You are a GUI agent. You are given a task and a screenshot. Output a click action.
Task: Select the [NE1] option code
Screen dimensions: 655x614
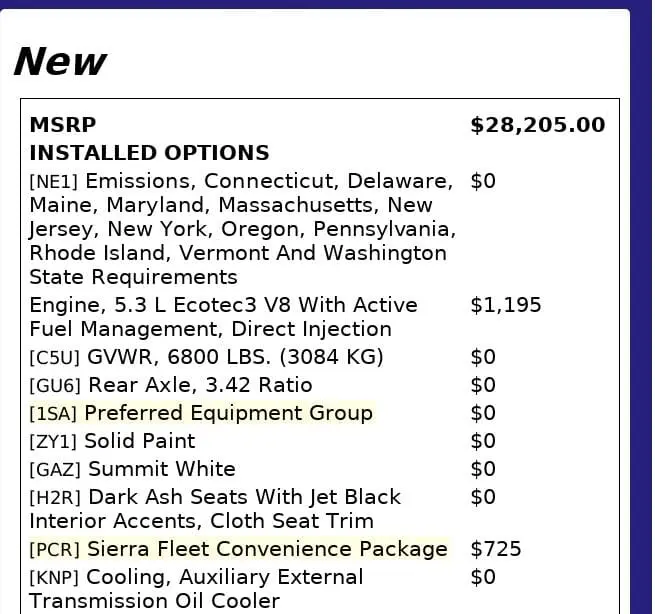pyautogui.click(x=54, y=182)
